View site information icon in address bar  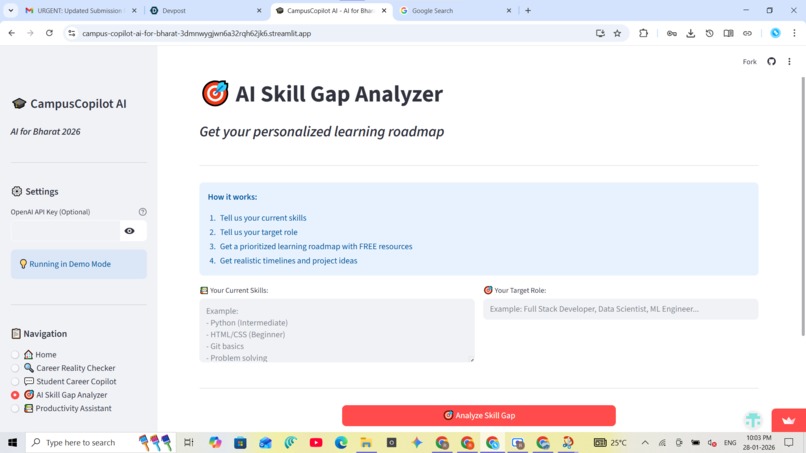(x=71, y=33)
